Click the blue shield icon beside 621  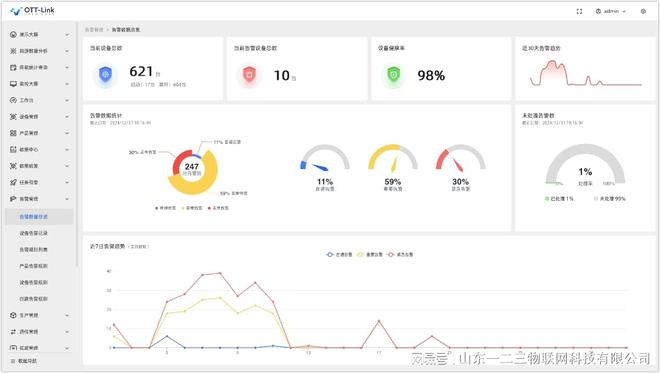point(105,75)
